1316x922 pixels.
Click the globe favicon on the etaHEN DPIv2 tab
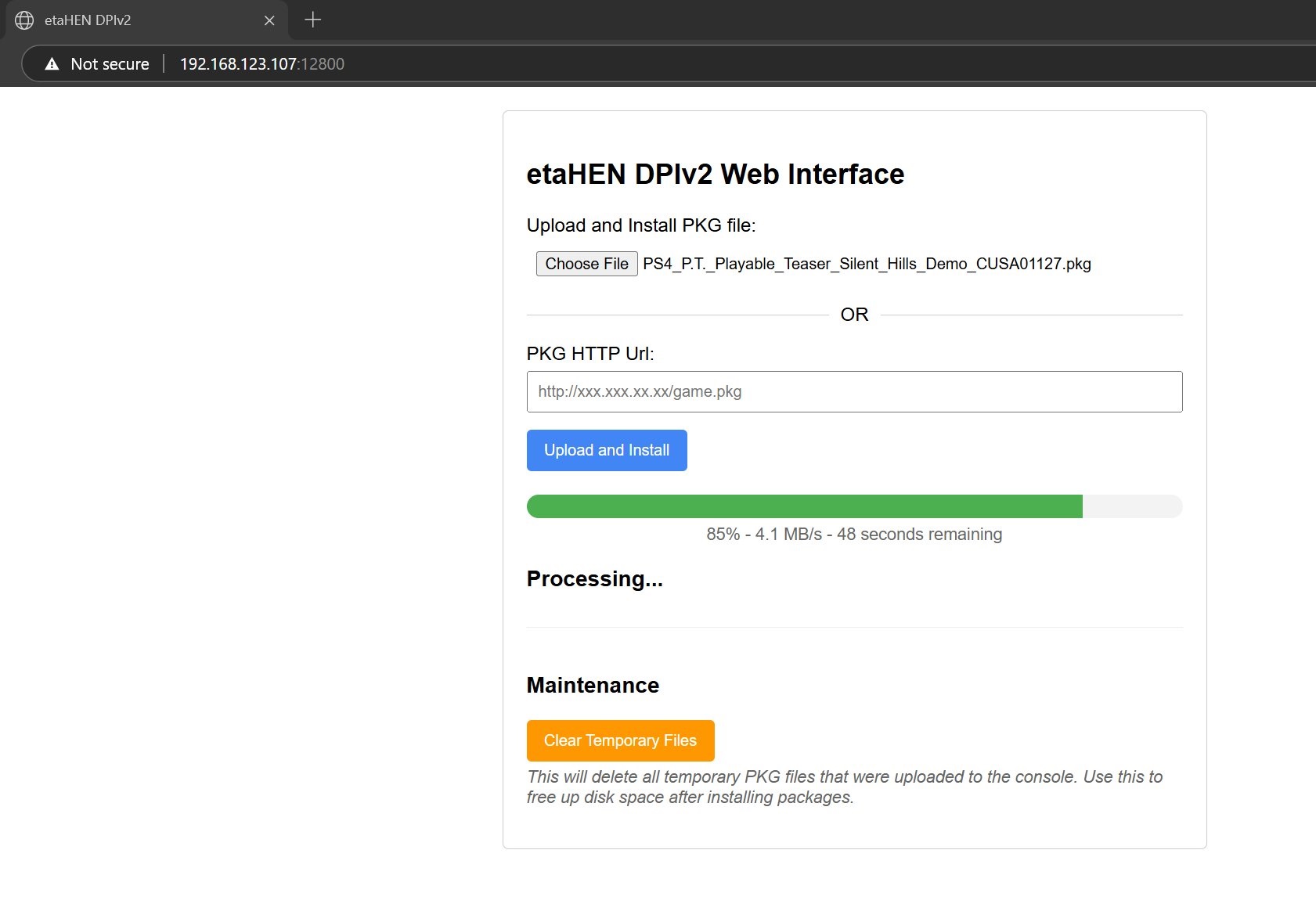24,20
